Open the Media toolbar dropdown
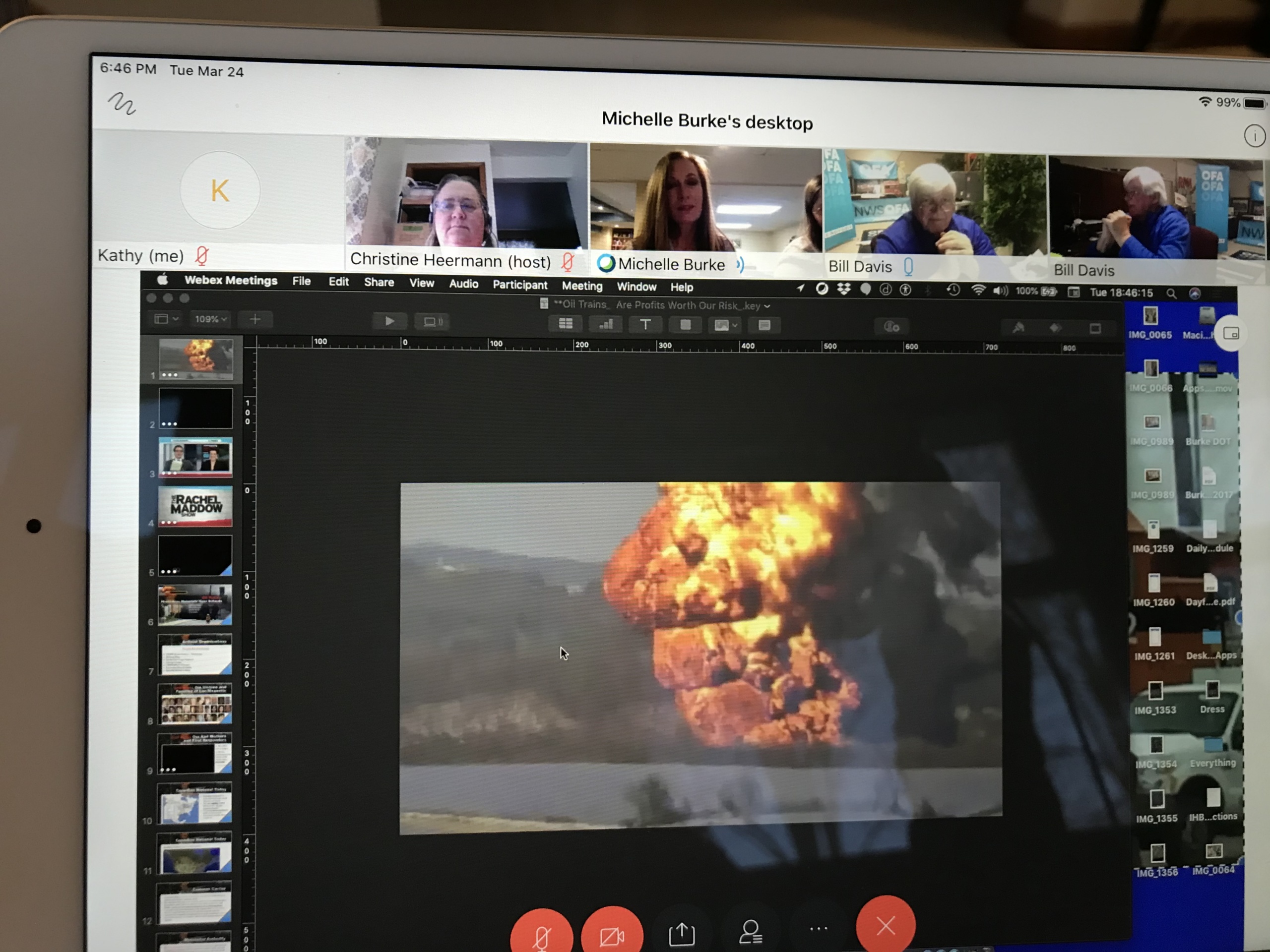Viewport: 1270px width, 952px height. tap(725, 325)
